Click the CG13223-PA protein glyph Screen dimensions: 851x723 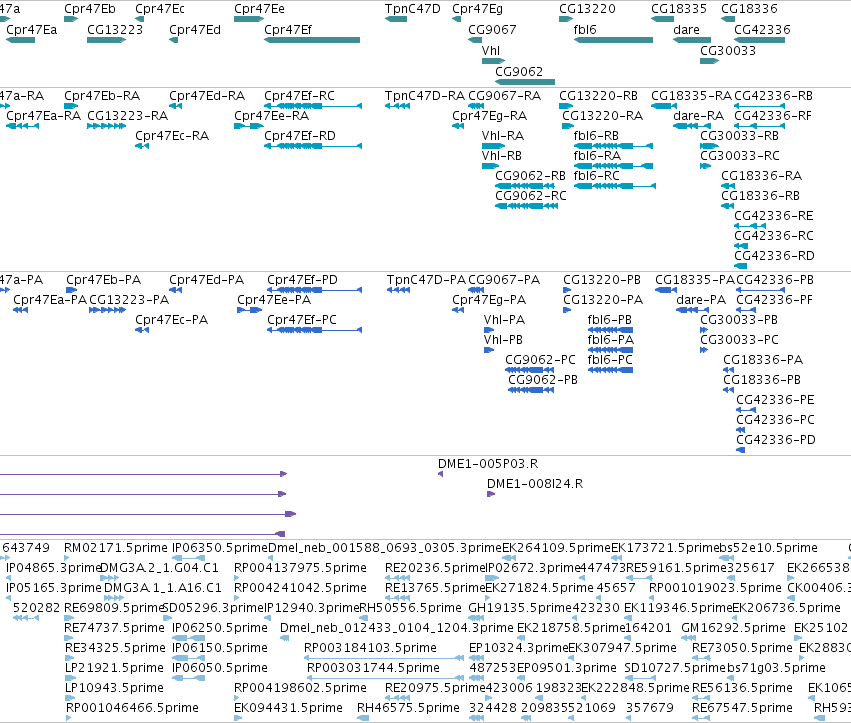pos(107,310)
